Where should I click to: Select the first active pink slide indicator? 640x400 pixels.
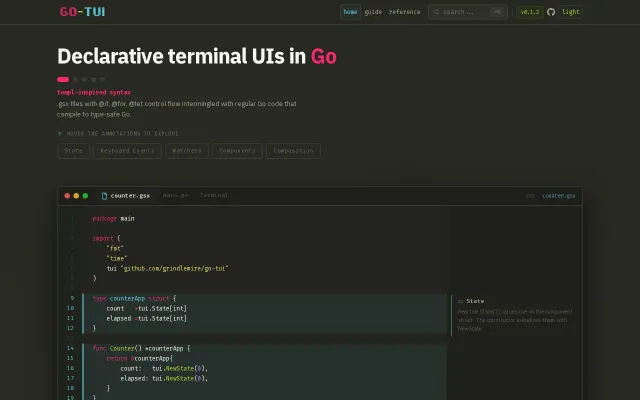tap(63, 80)
